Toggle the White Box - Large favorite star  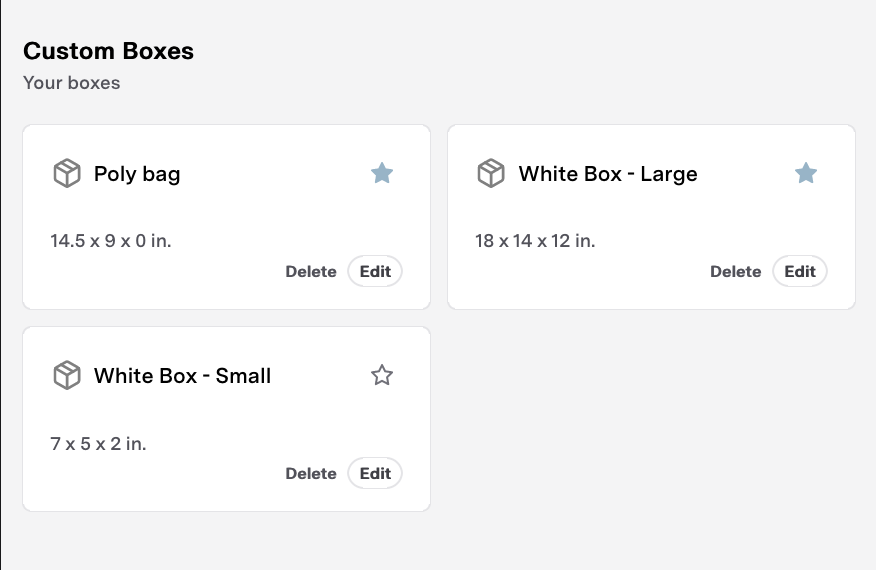(x=806, y=173)
